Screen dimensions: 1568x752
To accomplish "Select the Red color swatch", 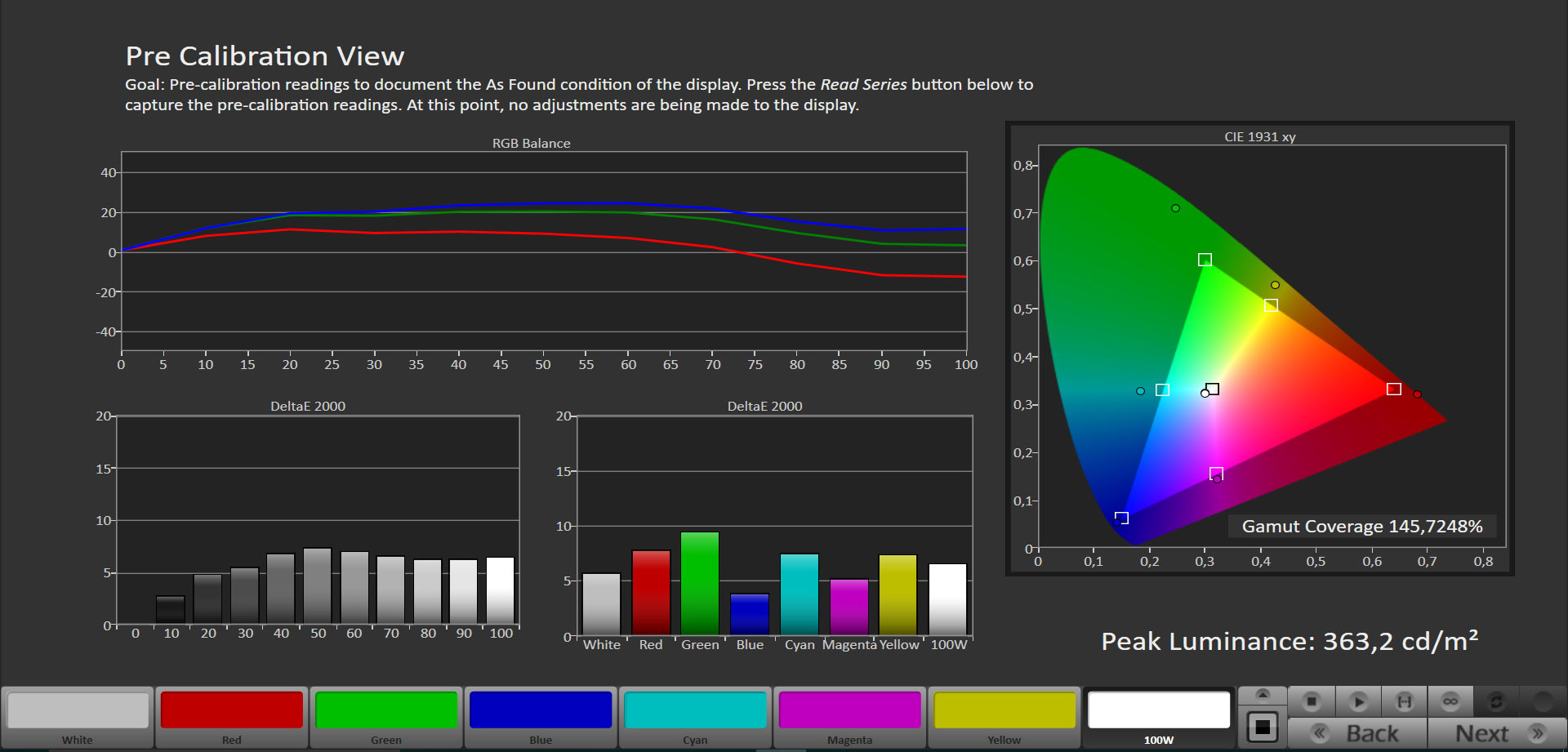I will tap(232, 710).
